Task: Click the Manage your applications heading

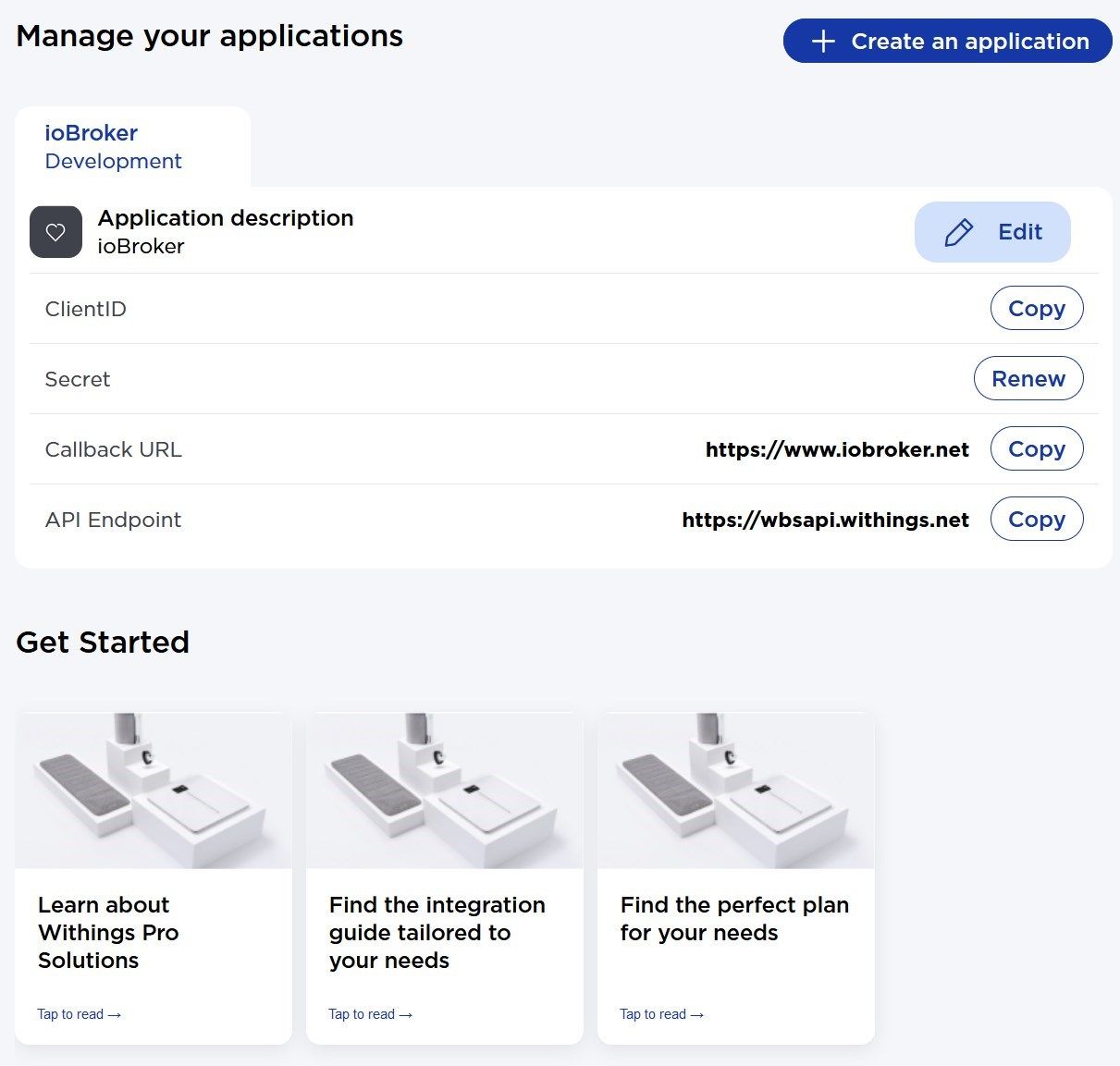Action: [x=210, y=36]
